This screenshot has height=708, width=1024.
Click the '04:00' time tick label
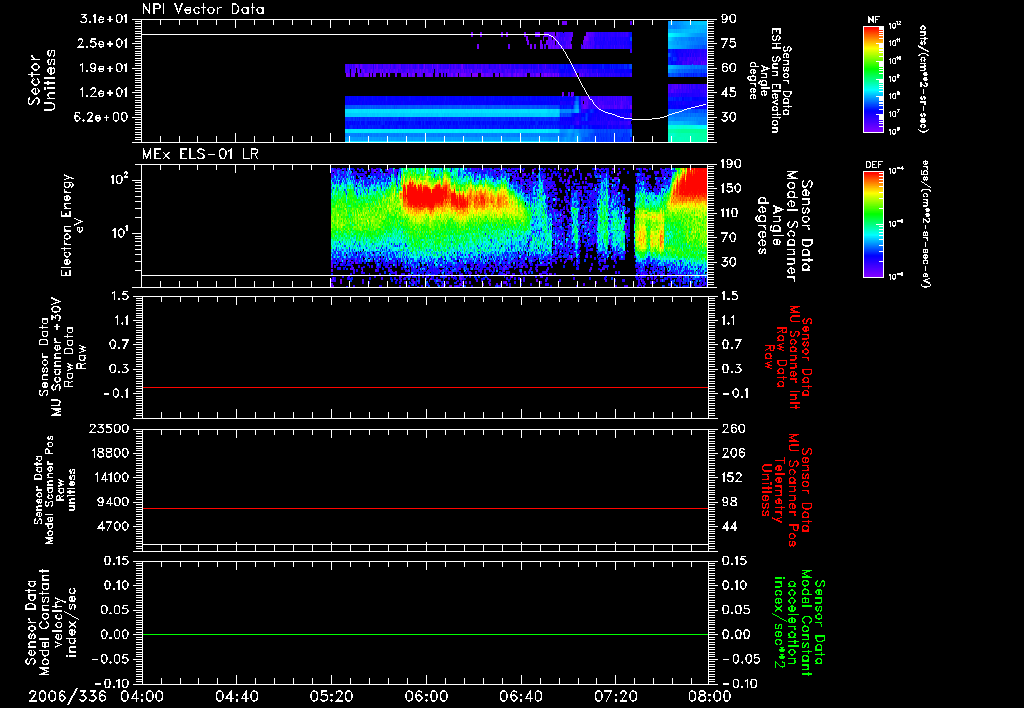click(x=142, y=696)
